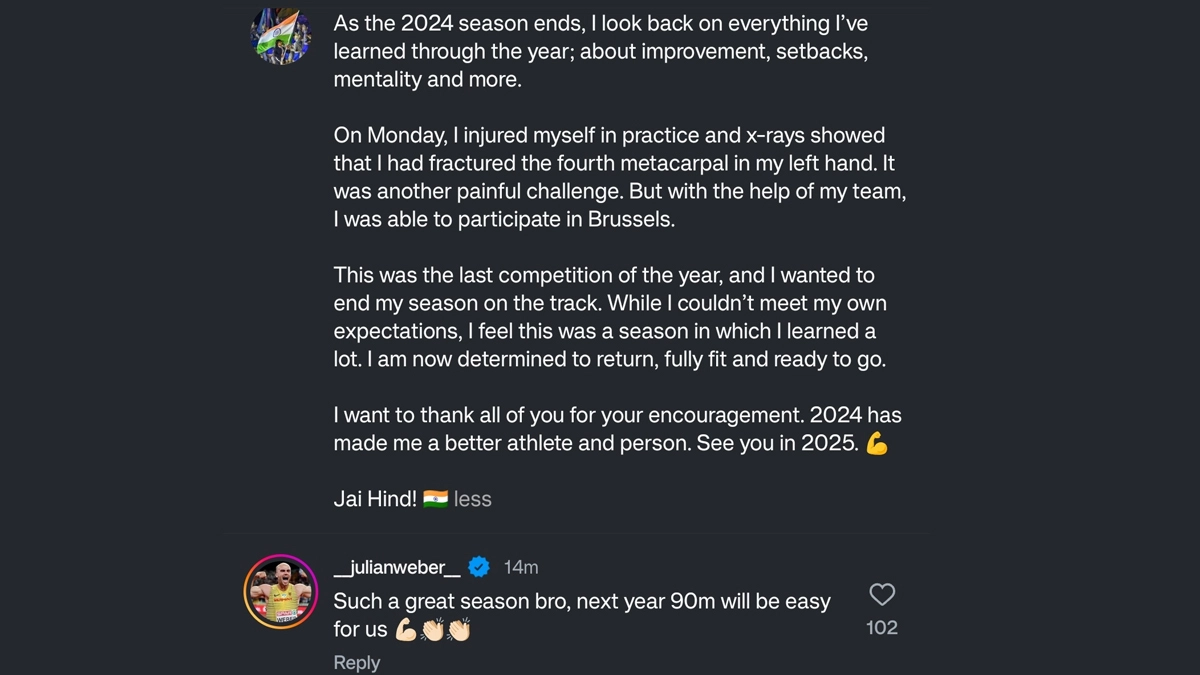This screenshot has width=1200, height=675.
Task: Click the Indian flag emoji after Jai Hind
Action: click(x=435, y=499)
